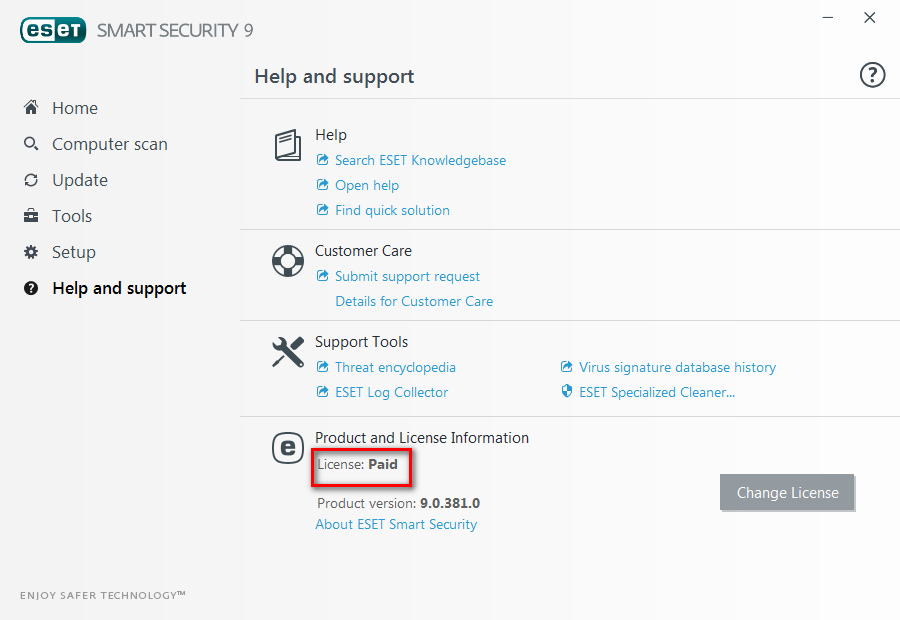The height and width of the screenshot is (620, 900).
Task: Click the Customer Care lifebuoy icon
Action: click(288, 261)
